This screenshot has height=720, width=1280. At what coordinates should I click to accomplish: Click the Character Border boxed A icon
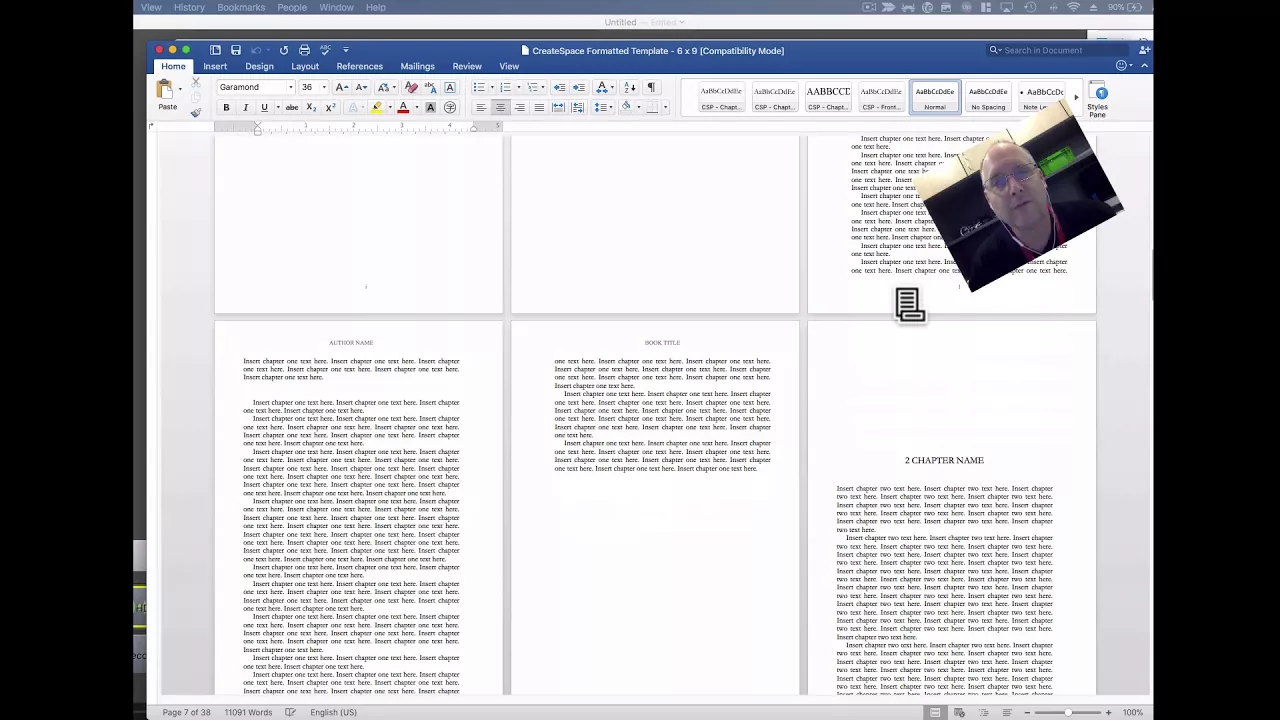450,87
